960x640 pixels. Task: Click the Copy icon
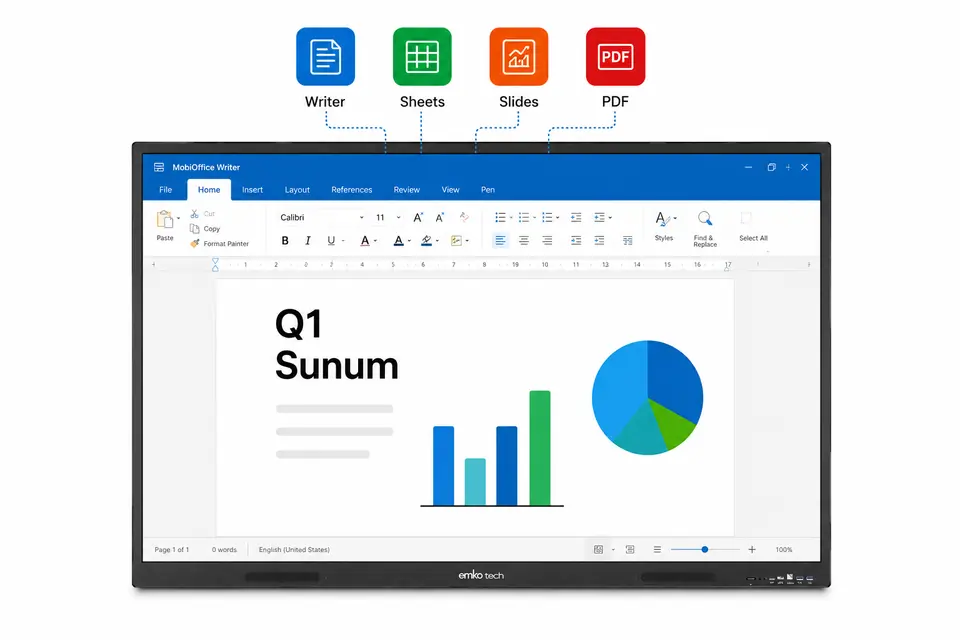point(195,228)
